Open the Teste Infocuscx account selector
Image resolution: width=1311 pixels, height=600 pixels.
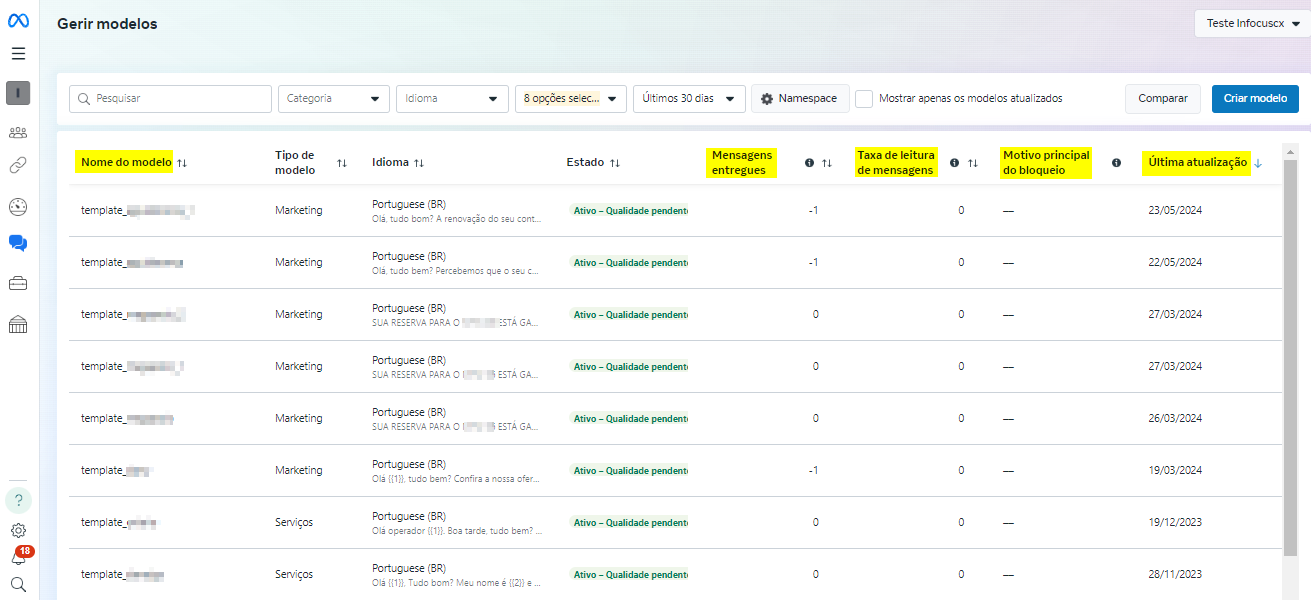pos(1251,24)
